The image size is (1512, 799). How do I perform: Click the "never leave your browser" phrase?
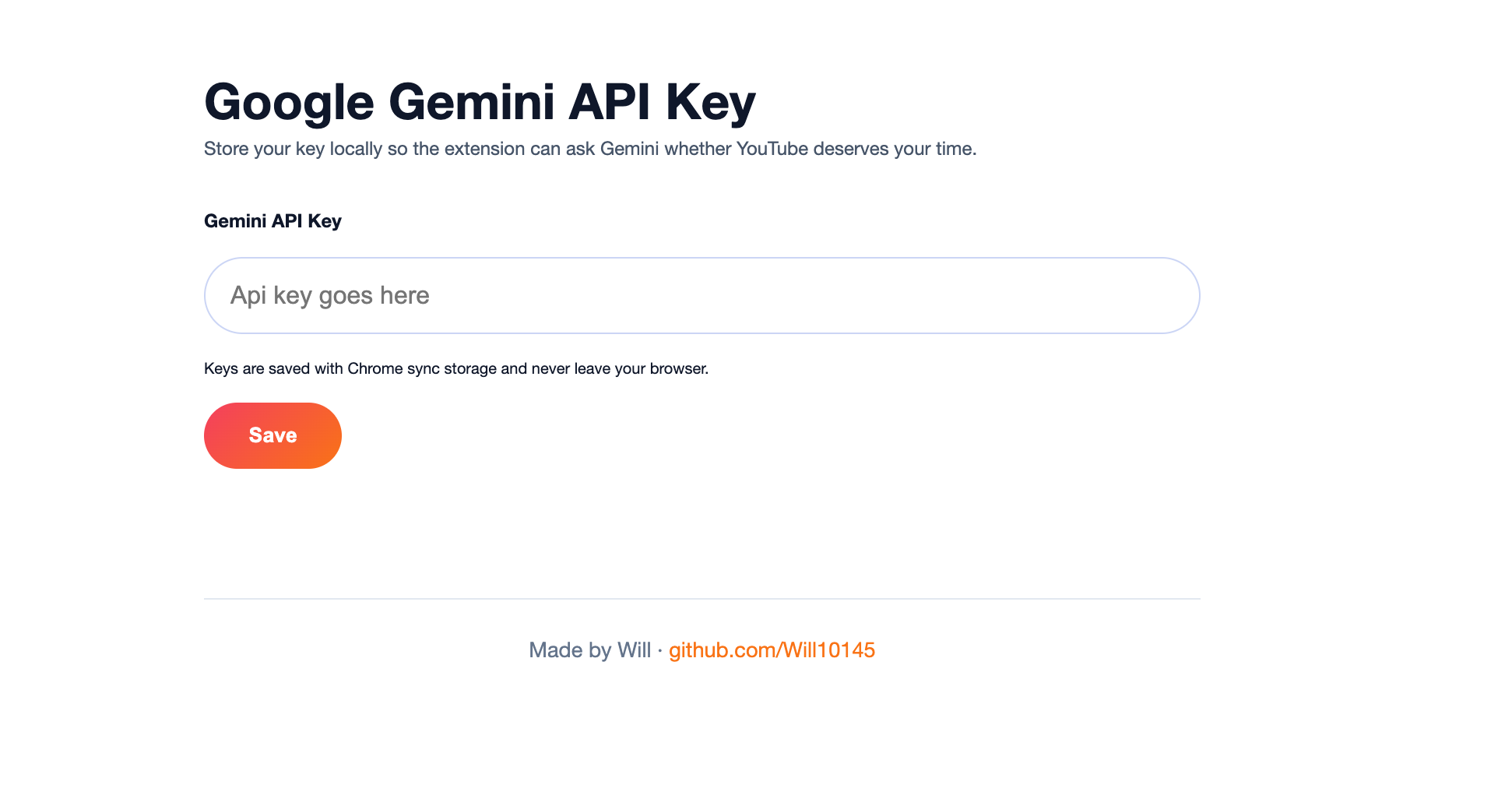coord(620,368)
